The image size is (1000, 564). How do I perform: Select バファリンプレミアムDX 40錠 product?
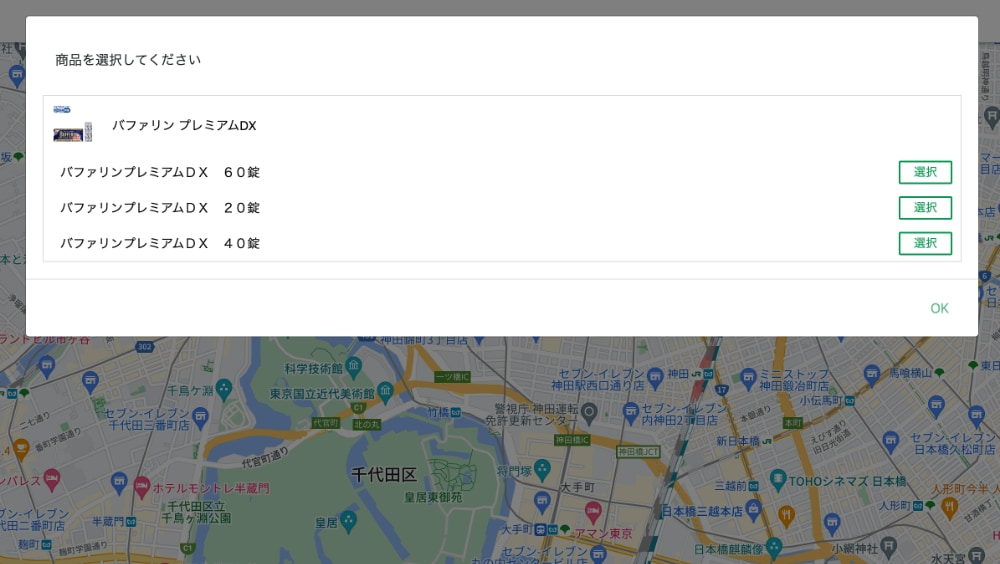point(925,243)
